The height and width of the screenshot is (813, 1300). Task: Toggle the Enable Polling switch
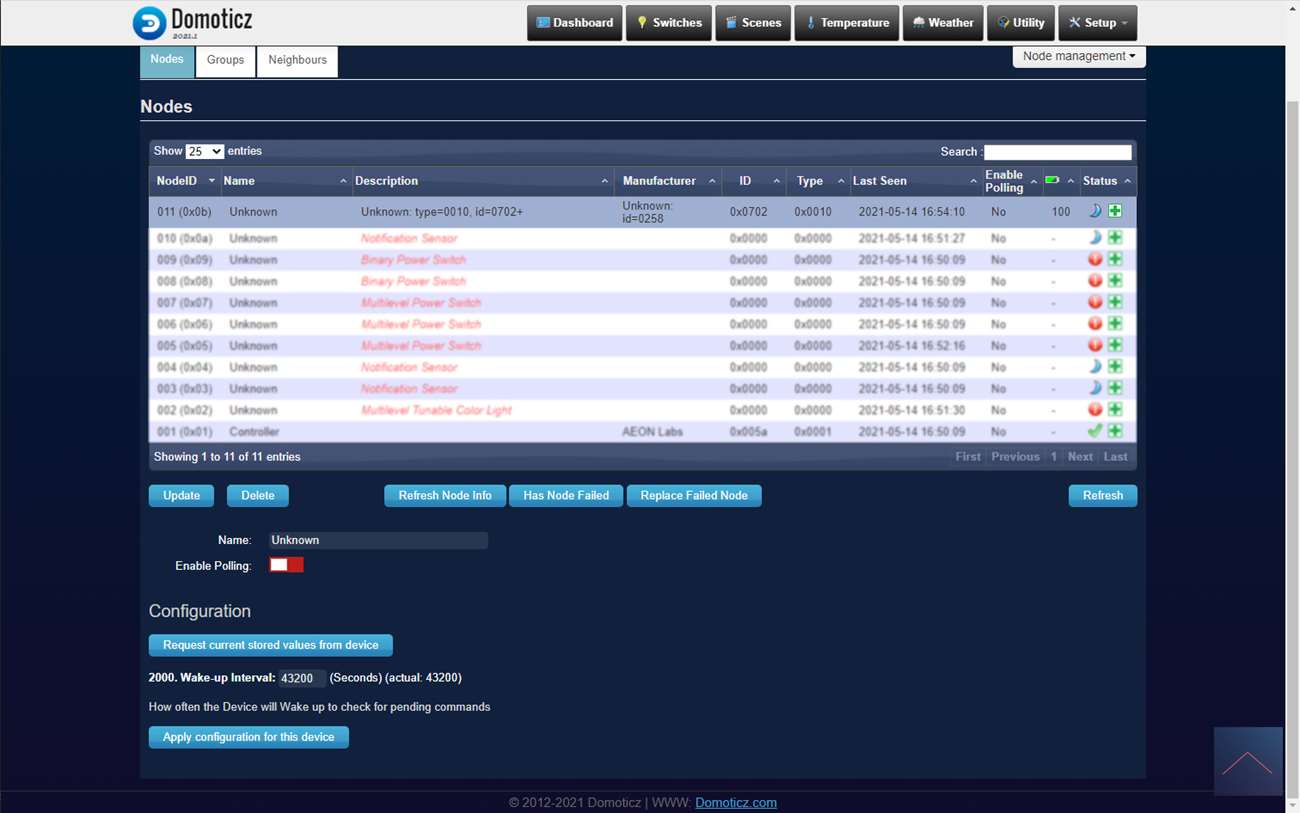point(286,565)
